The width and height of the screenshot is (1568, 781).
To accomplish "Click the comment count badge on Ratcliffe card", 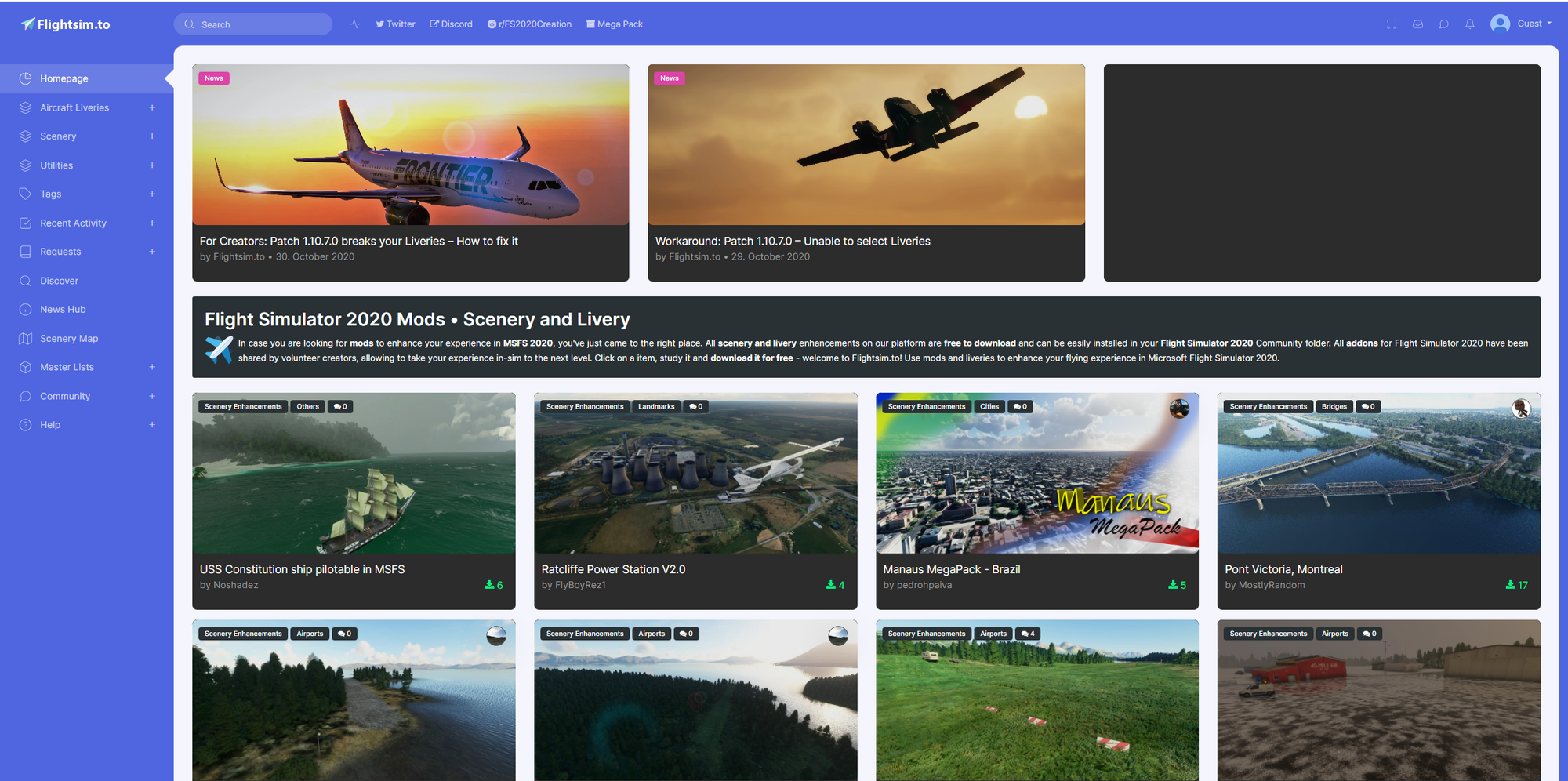I will [x=695, y=406].
